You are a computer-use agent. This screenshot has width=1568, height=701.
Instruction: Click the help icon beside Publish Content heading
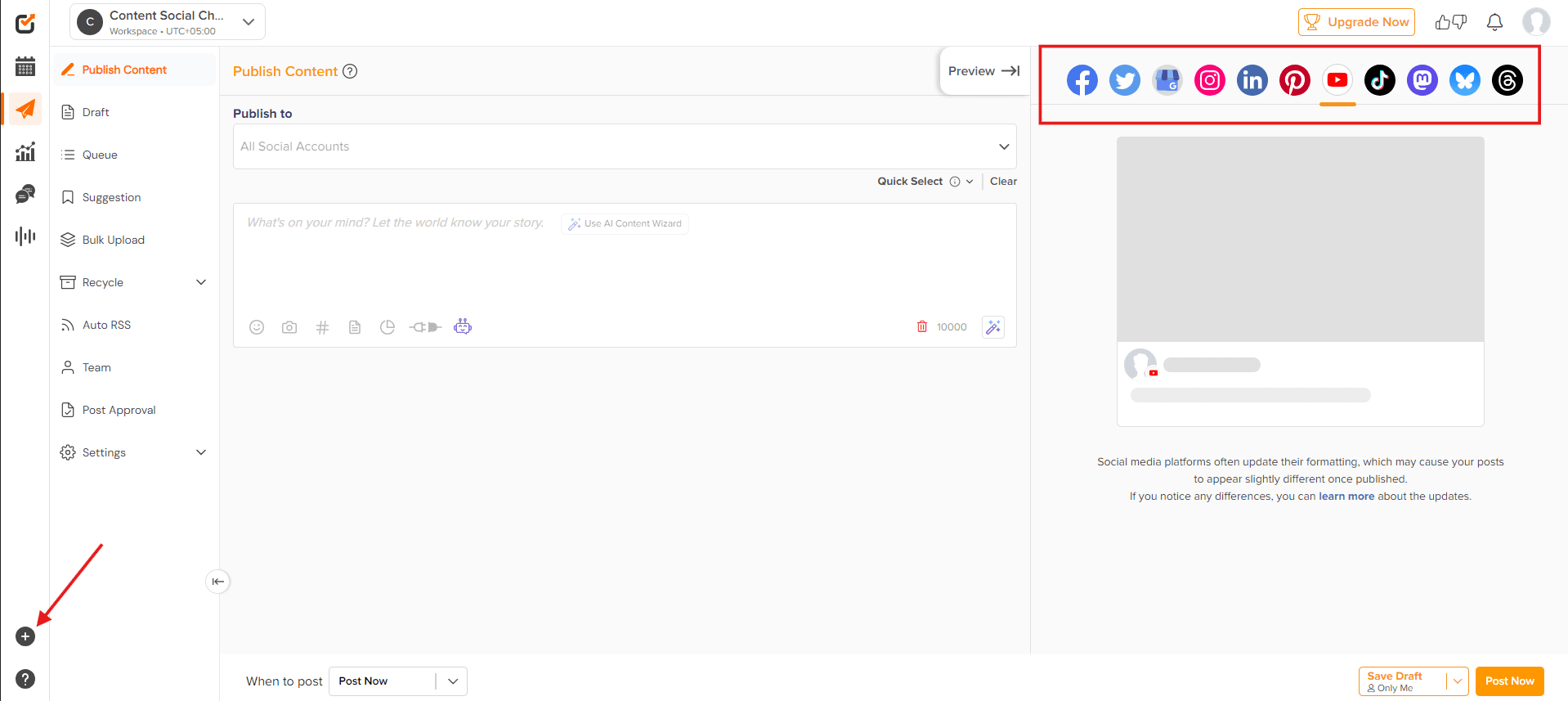[x=350, y=71]
